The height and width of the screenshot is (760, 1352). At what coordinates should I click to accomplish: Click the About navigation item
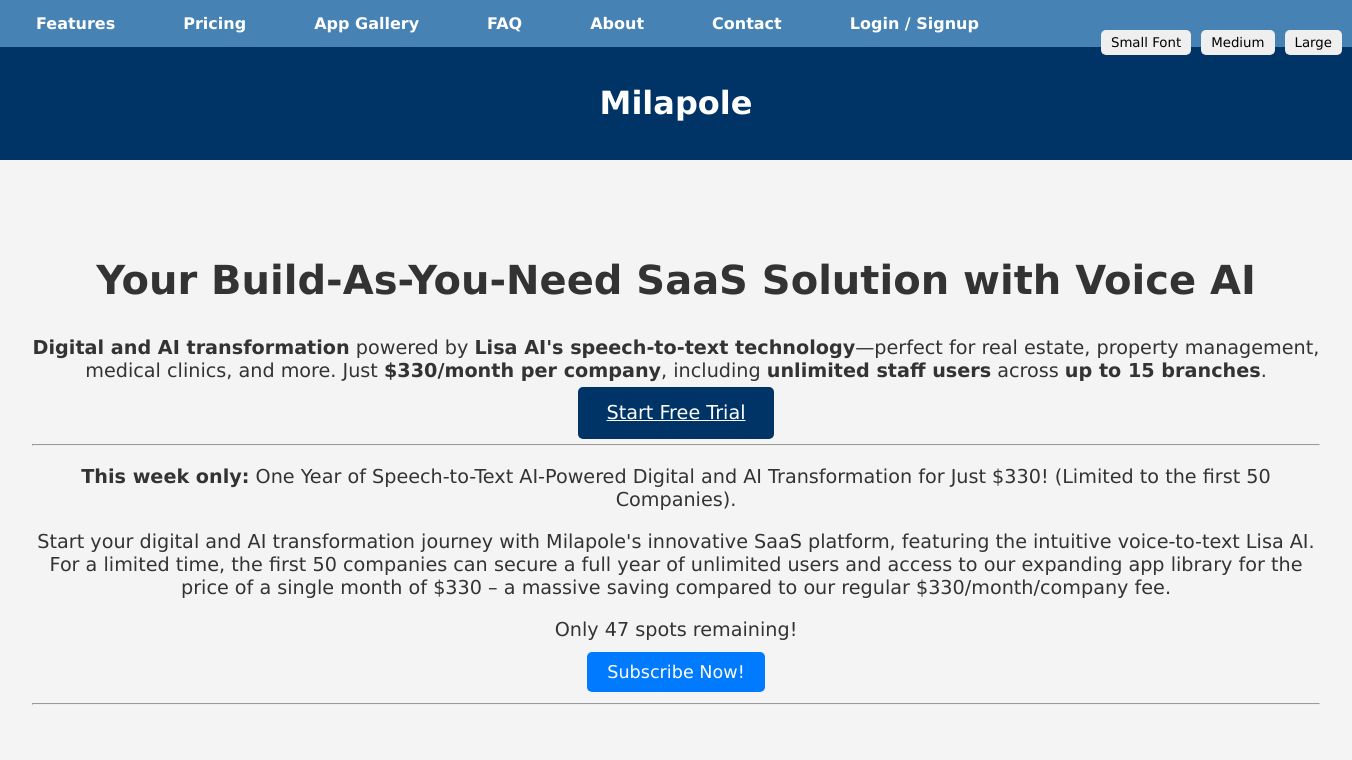[617, 23]
